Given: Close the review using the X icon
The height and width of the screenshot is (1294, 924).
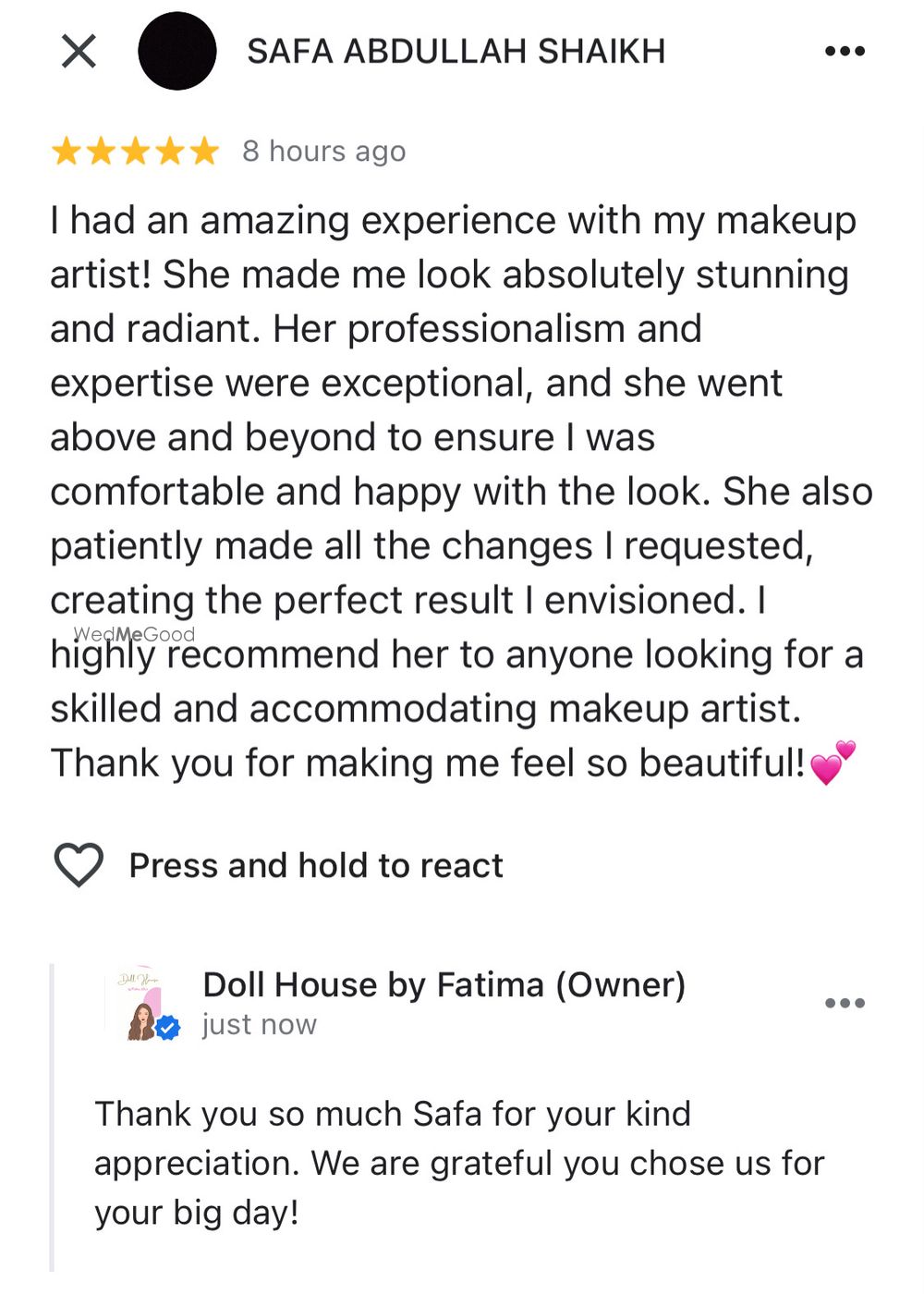Looking at the screenshot, I should click(79, 52).
